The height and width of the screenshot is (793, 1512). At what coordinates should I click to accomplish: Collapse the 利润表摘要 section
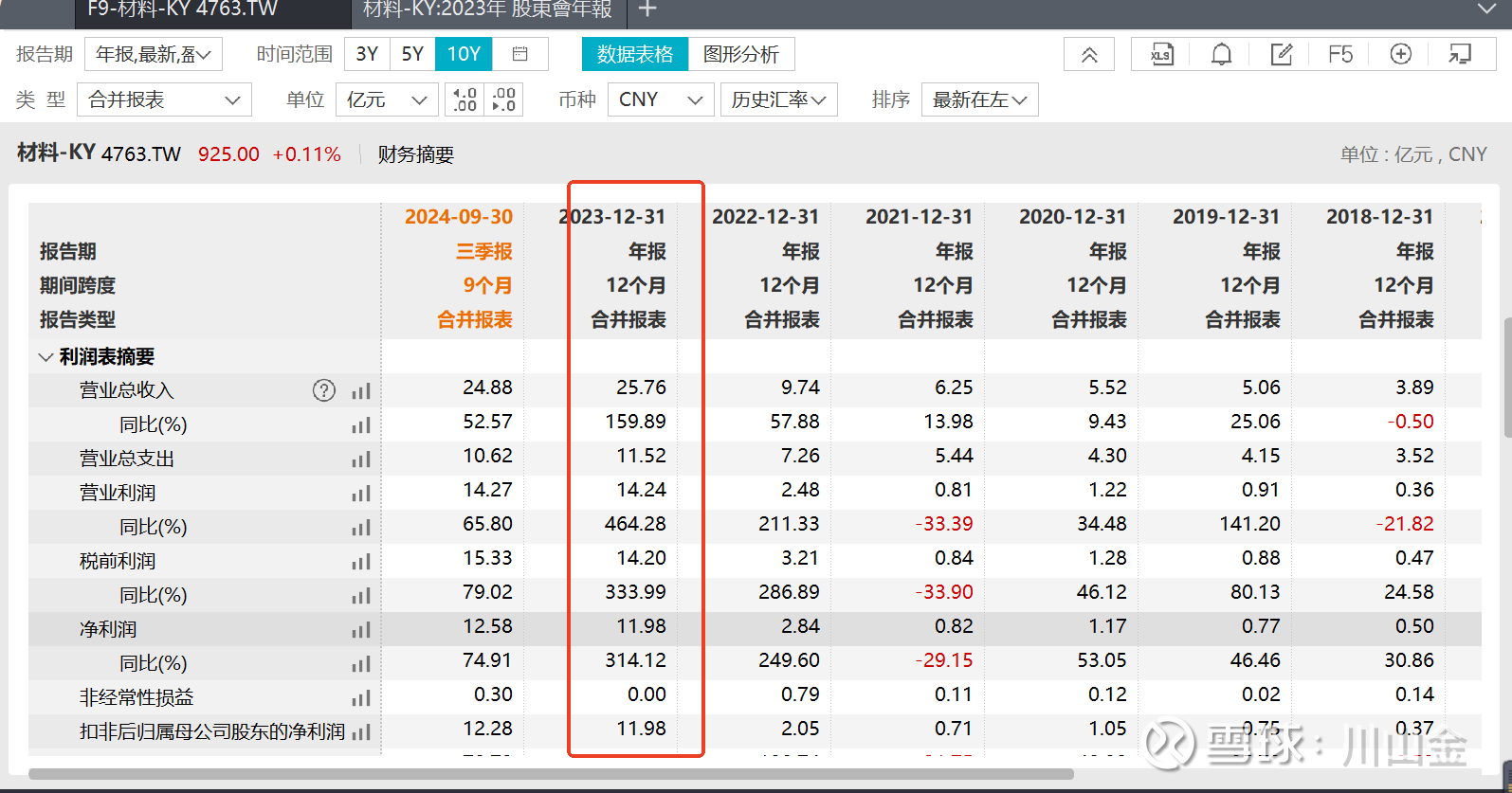[x=45, y=357]
